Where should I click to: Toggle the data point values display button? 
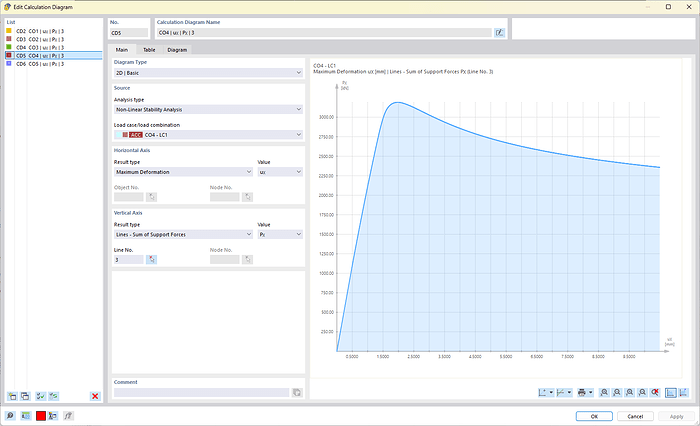point(683,392)
